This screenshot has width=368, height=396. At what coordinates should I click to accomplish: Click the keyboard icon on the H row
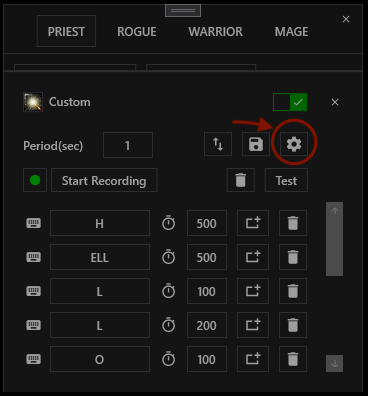(x=34, y=223)
